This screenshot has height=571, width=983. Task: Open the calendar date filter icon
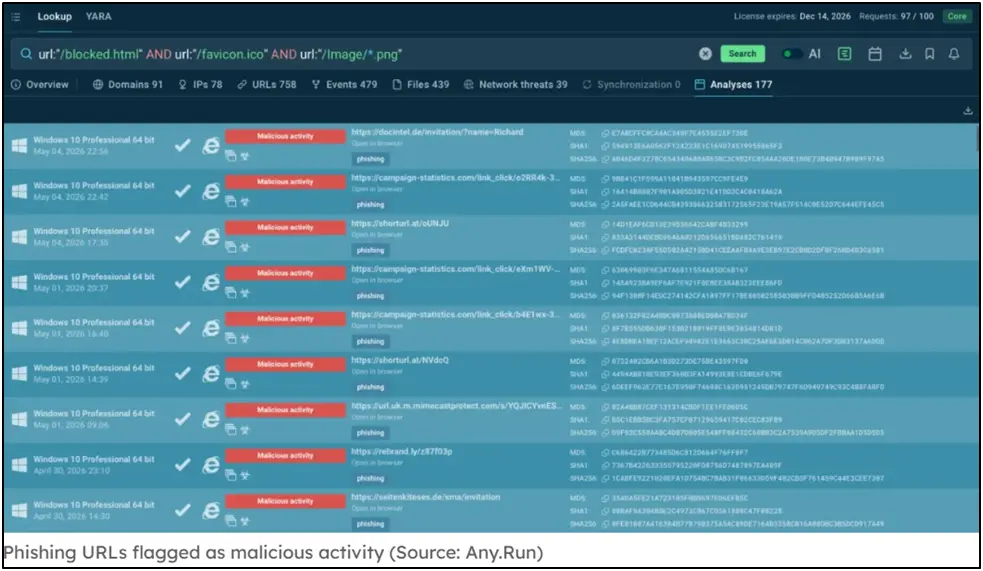coord(875,54)
